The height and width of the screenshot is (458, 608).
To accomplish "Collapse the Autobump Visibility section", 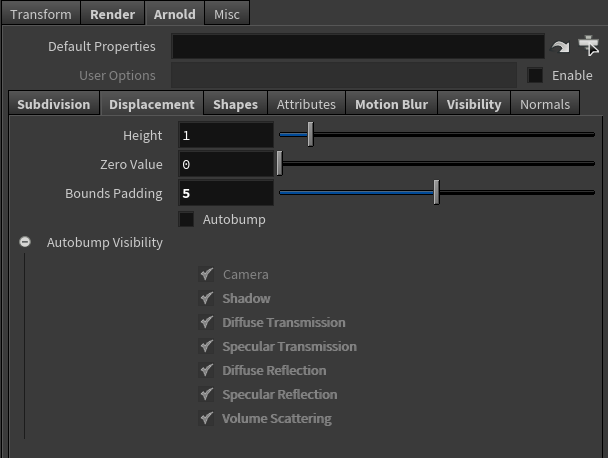I will (x=25, y=242).
